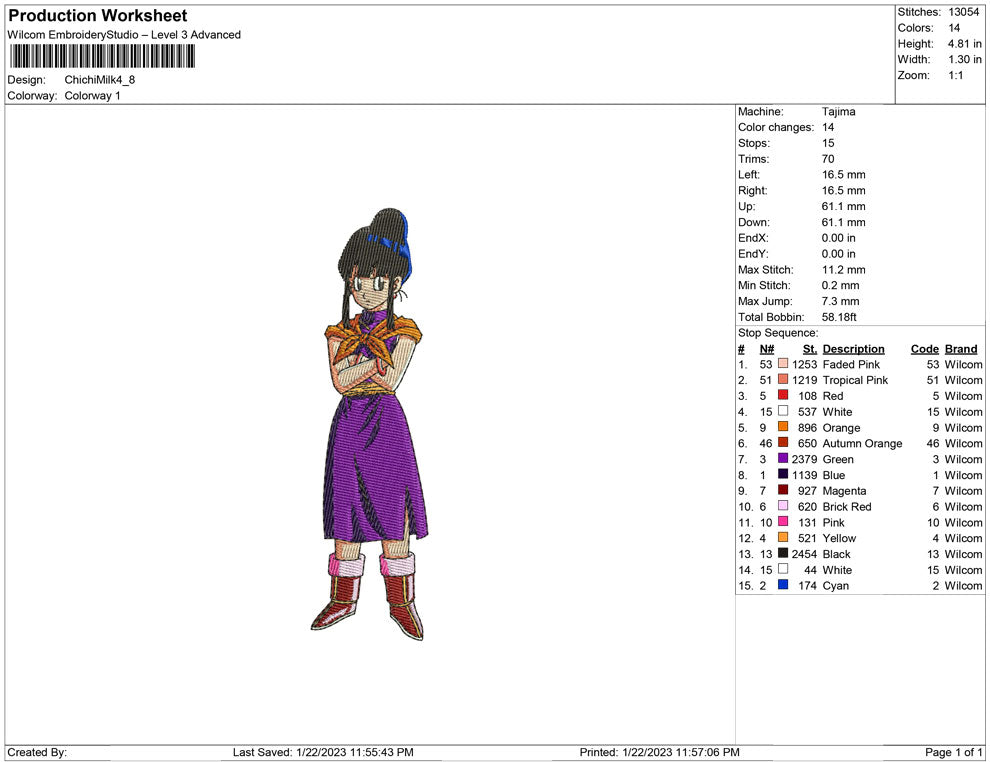Click the barcode under the header
The image size is (990, 762).
coord(102,56)
